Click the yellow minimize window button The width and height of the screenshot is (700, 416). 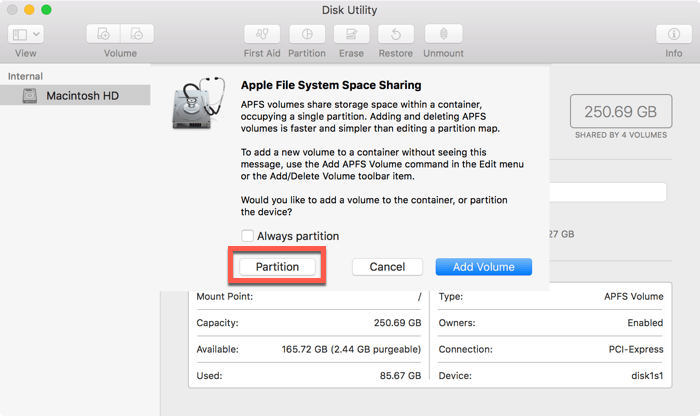[x=29, y=9]
